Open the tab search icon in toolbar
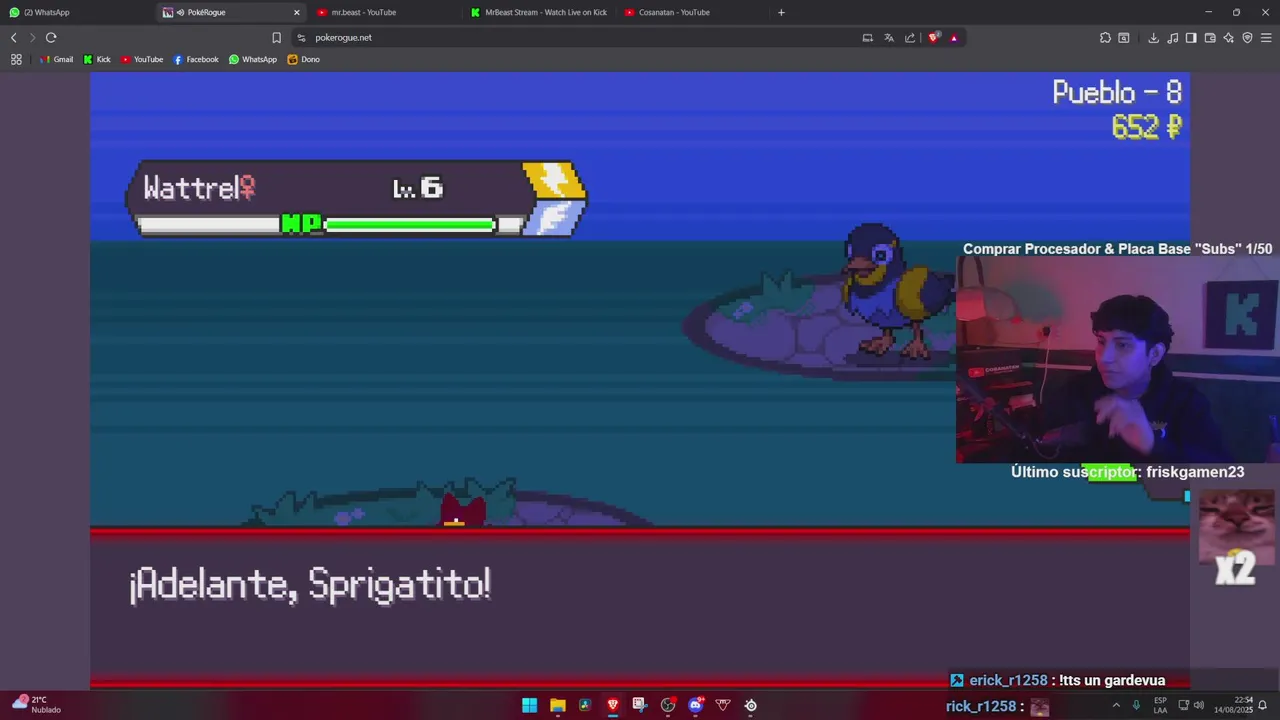This screenshot has height=720, width=1280. click(1124, 38)
